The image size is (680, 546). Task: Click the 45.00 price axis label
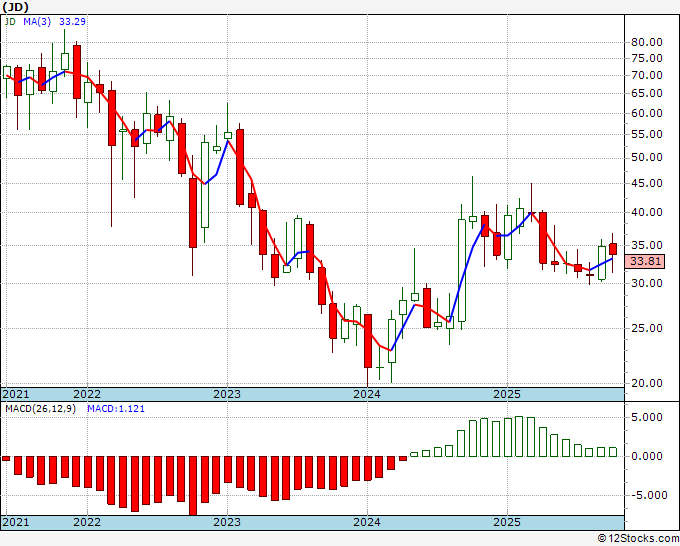[x=647, y=183]
